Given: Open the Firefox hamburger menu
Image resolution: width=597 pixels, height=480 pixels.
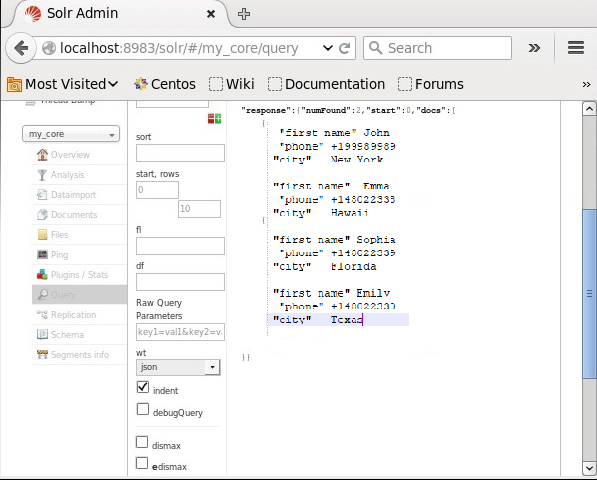Looking at the screenshot, I should tap(576, 48).
